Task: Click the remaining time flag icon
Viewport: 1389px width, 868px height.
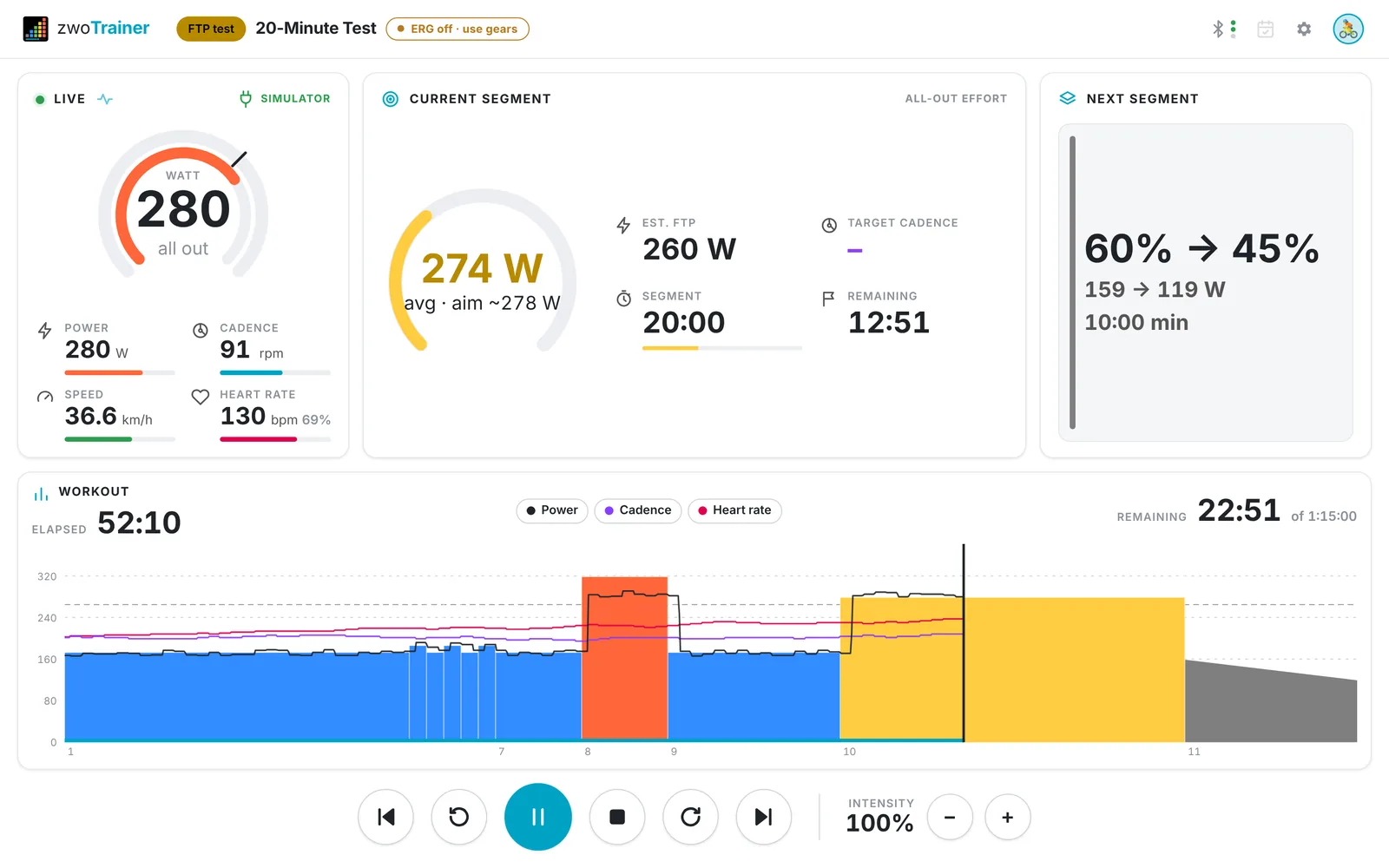Action: point(828,299)
